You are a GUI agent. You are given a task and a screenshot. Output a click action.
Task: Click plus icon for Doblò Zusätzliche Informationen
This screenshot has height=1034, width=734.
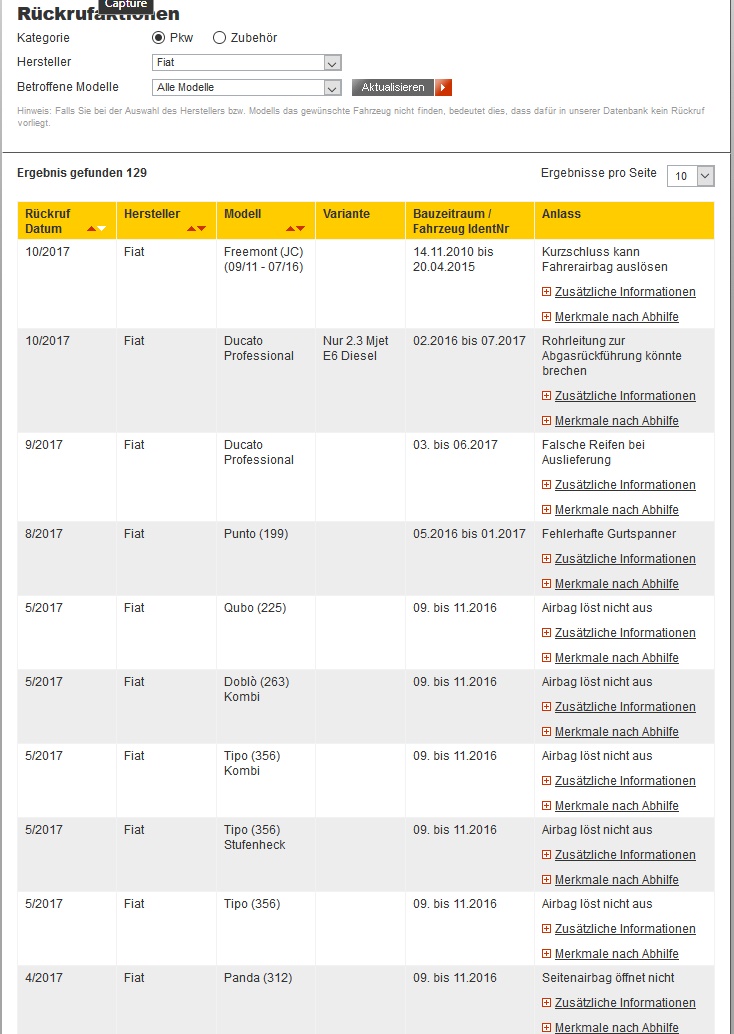click(x=546, y=707)
